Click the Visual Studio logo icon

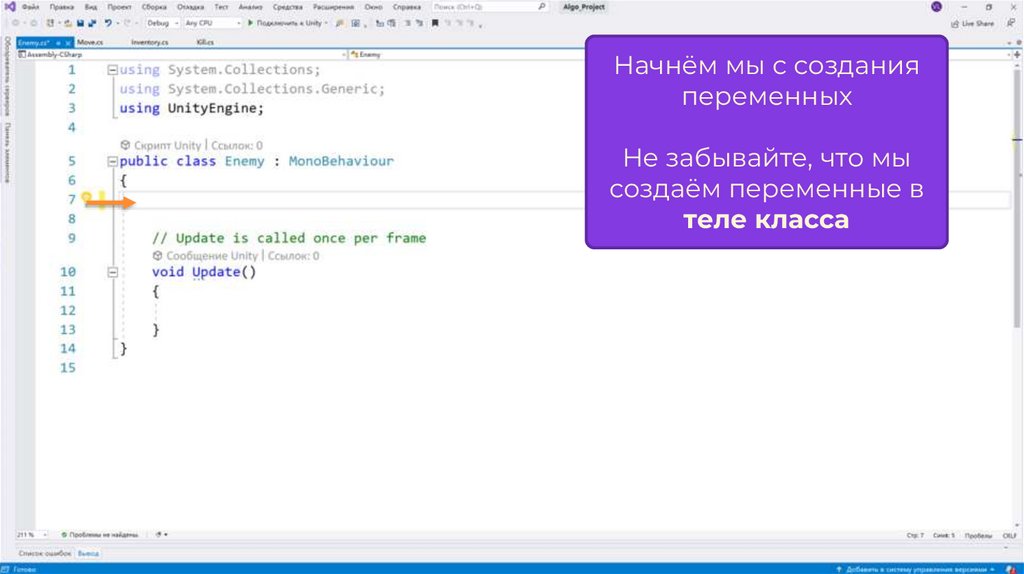(9, 7)
